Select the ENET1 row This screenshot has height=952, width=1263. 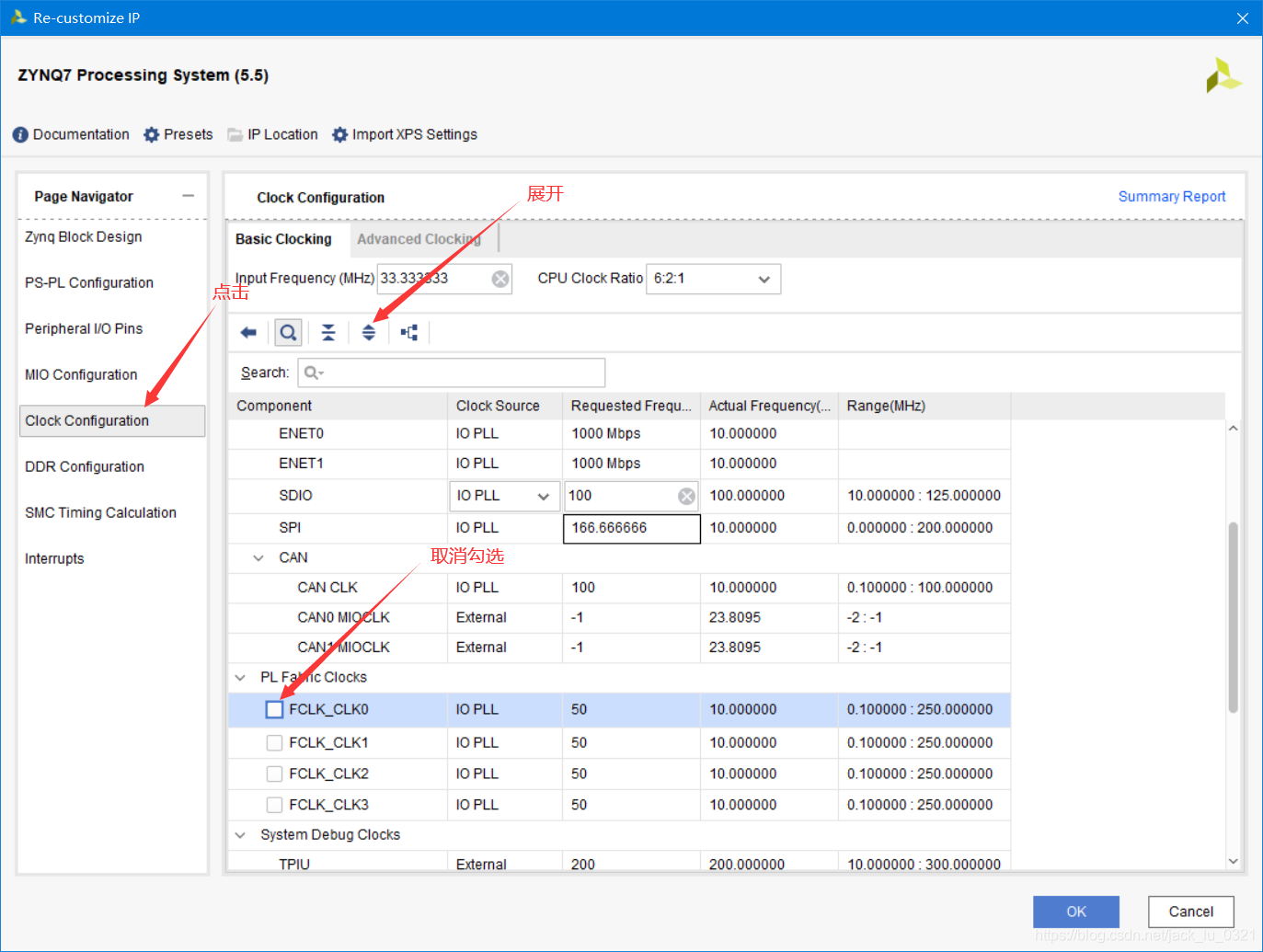(x=619, y=464)
